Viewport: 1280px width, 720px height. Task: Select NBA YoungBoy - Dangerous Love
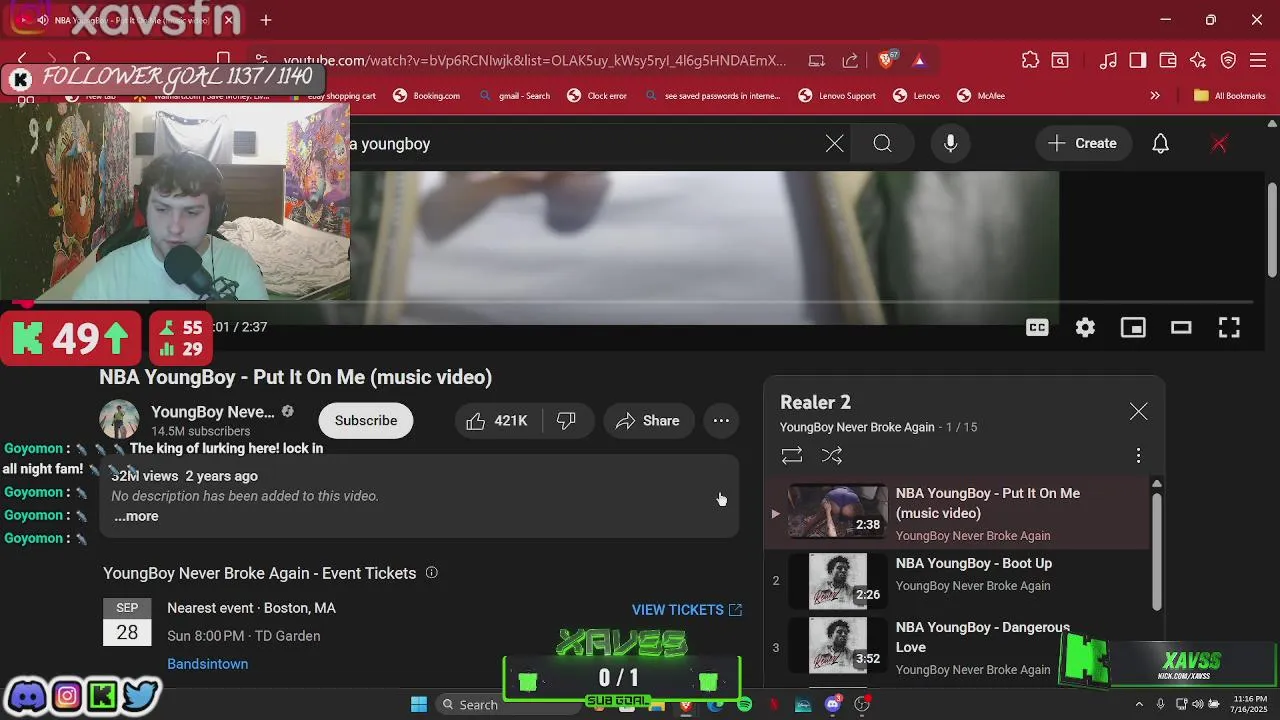click(x=958, y=647)
